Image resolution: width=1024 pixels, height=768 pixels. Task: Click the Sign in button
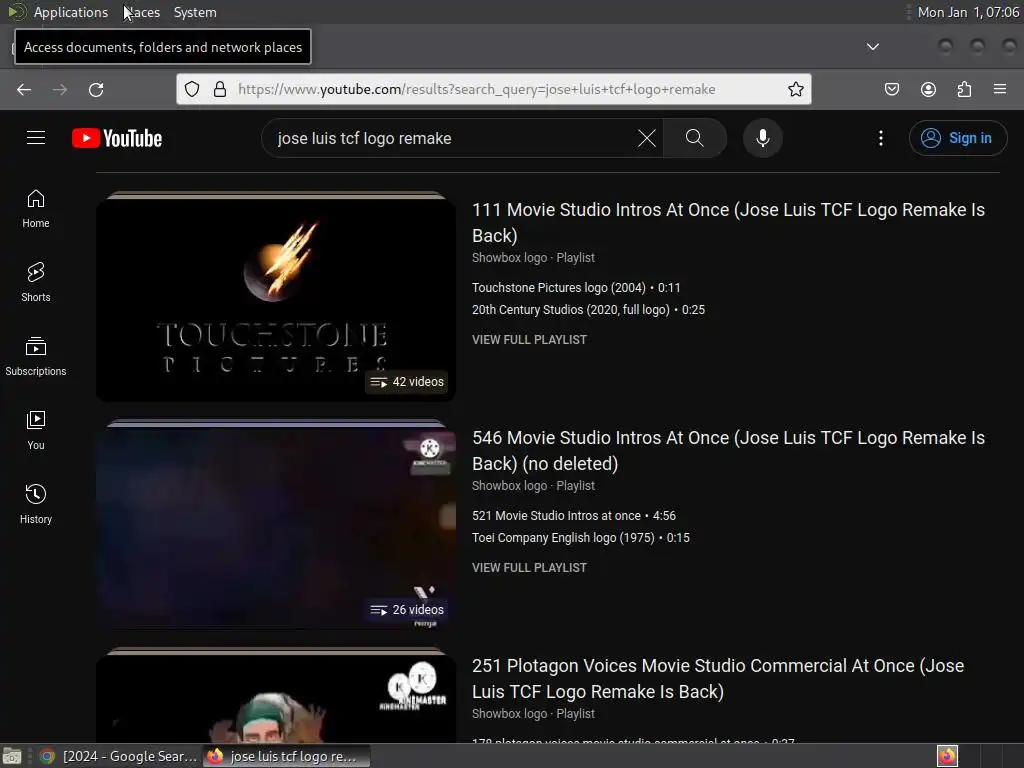958,138
